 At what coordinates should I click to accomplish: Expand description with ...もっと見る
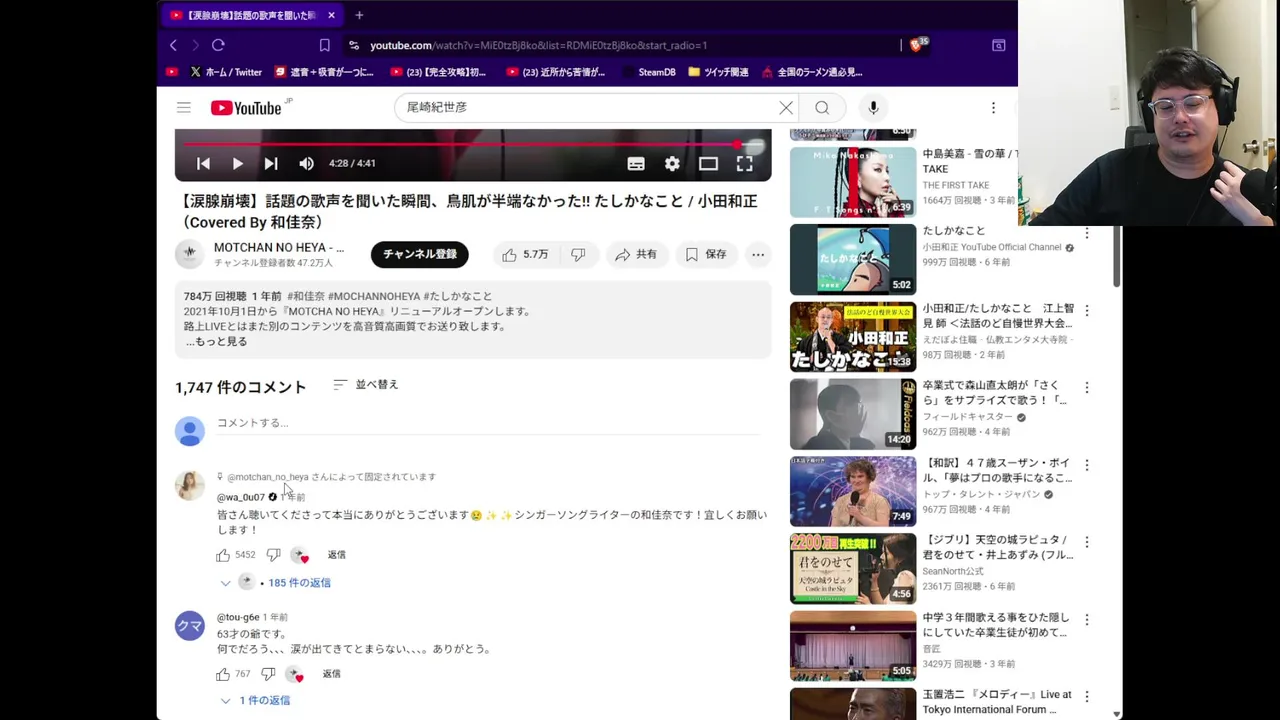pyautogui.click(x=216, y=341)
